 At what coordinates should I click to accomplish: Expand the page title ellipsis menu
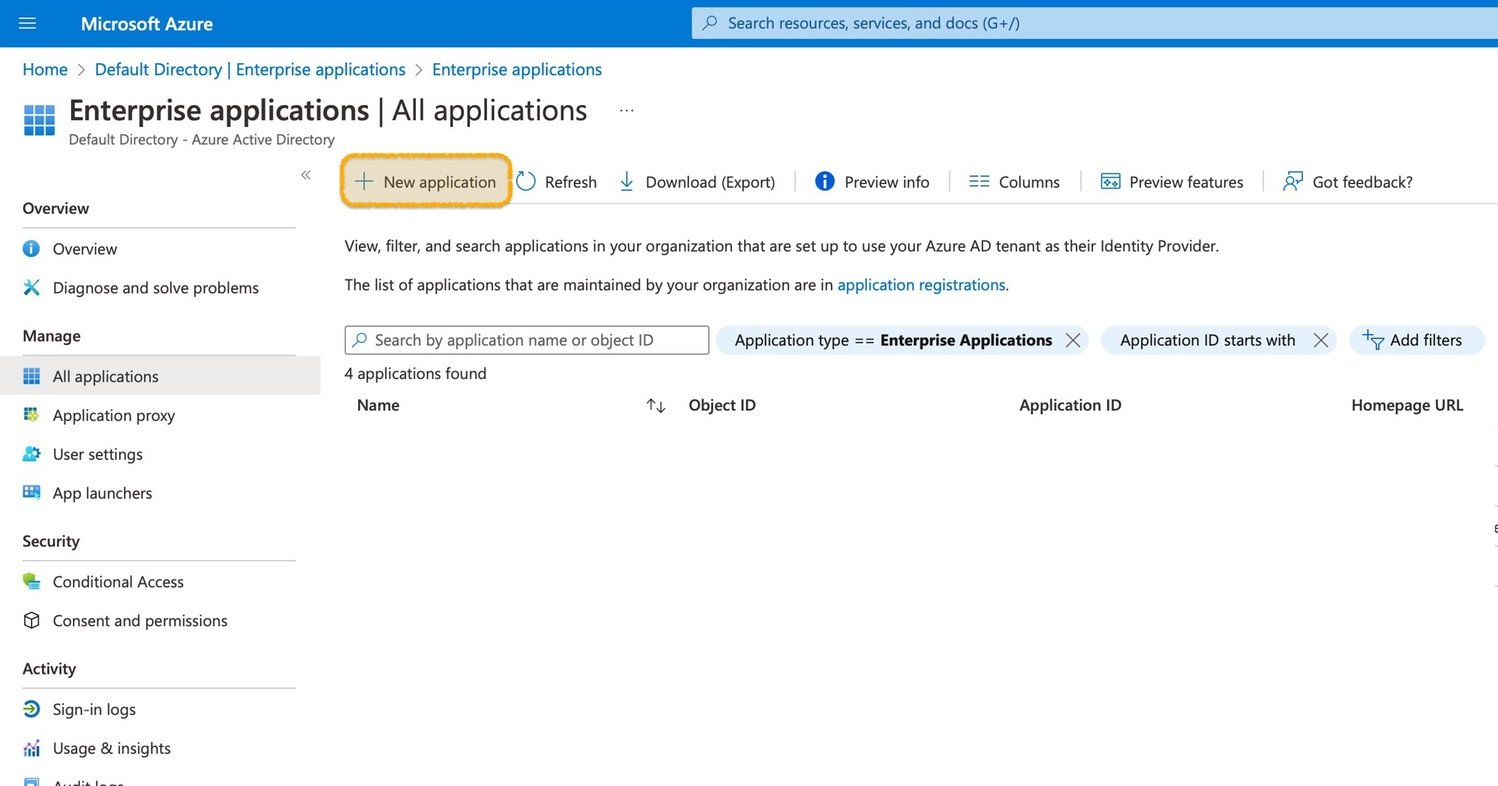pyautogui.click(x=627, y=110)
